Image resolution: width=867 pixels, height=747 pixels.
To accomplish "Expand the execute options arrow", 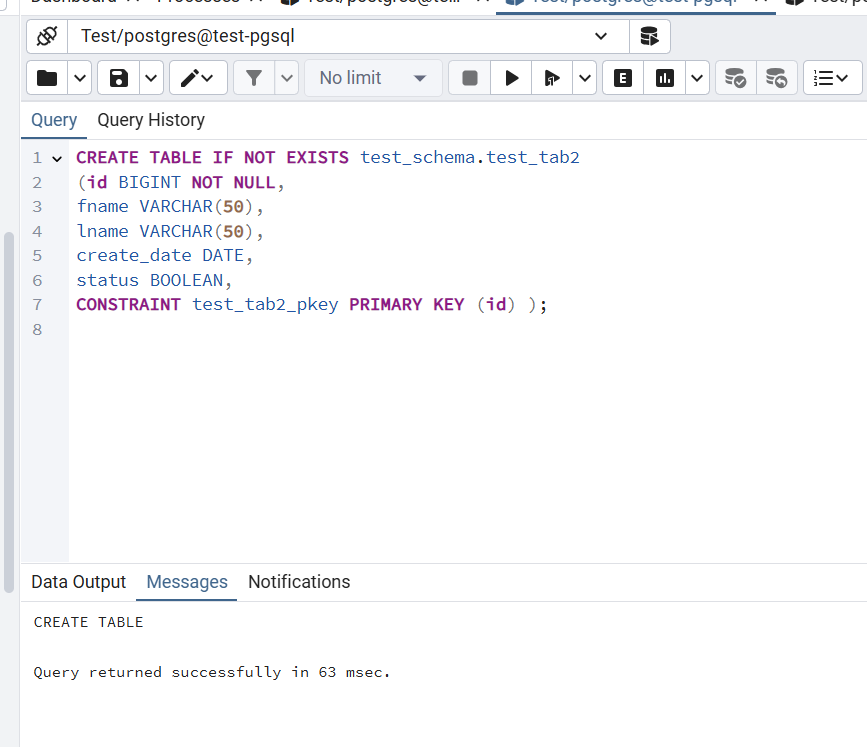I will [x=584, y=78].
